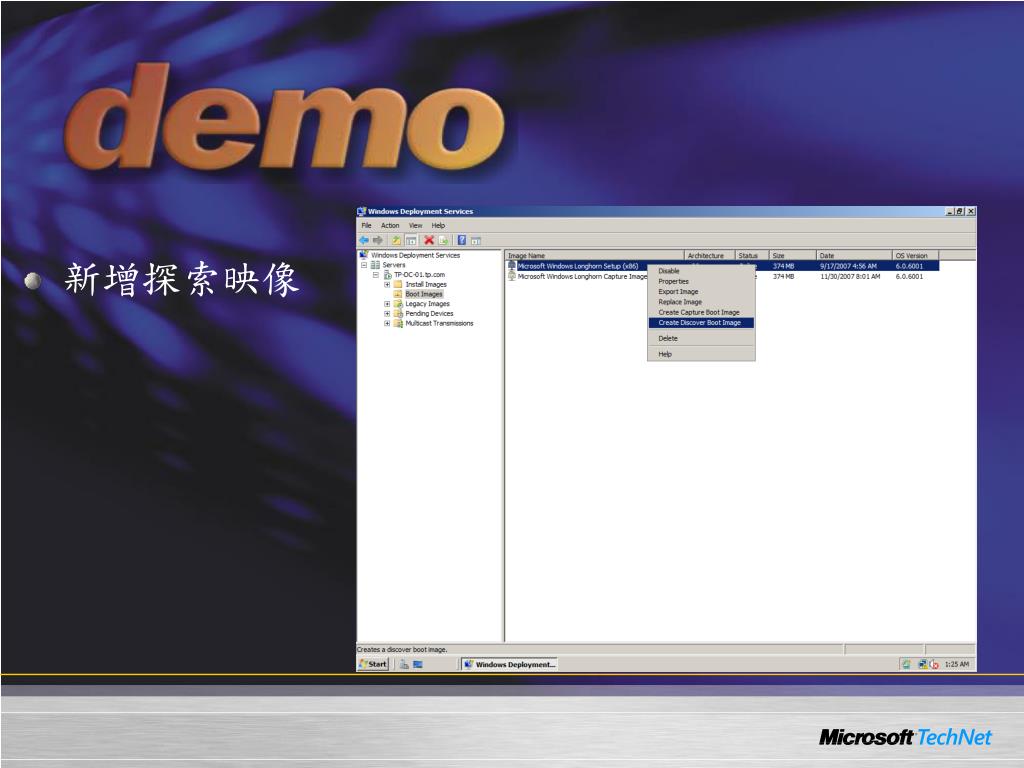Click the Servers node icon in the tree
The width and height of the screenshot is (1024, 768).
pos(376,264)
